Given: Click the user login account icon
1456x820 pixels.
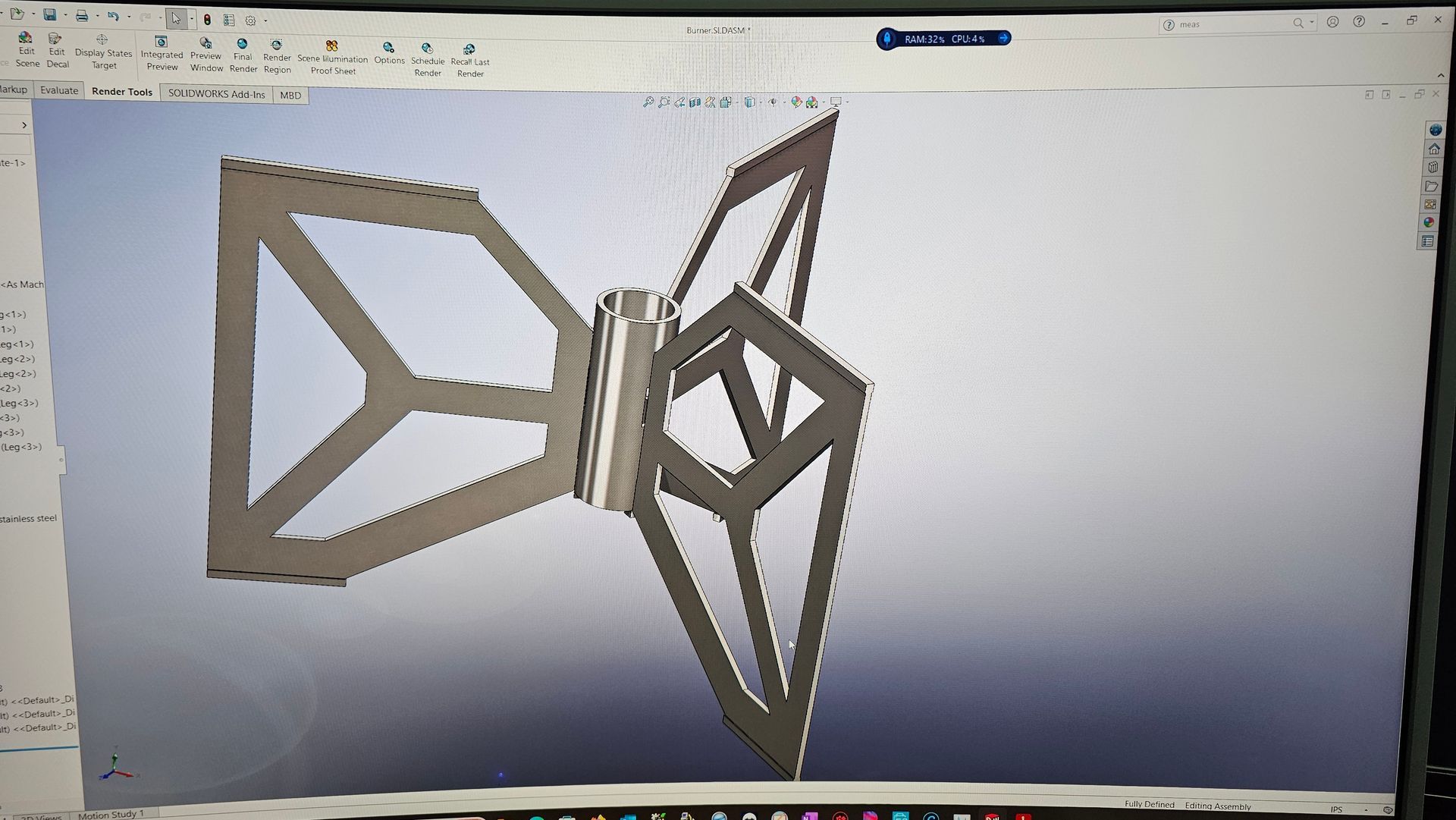Looking at the screenshot, I should pyautogui.click(x=1332, y=22).
